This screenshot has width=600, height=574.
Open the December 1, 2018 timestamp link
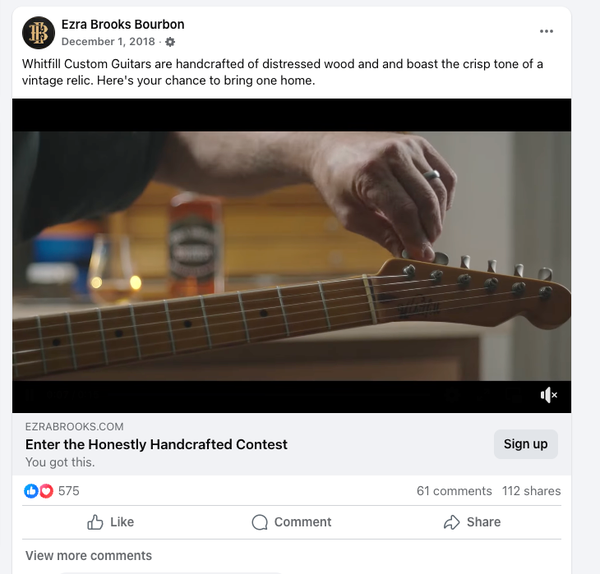point(109,42)
